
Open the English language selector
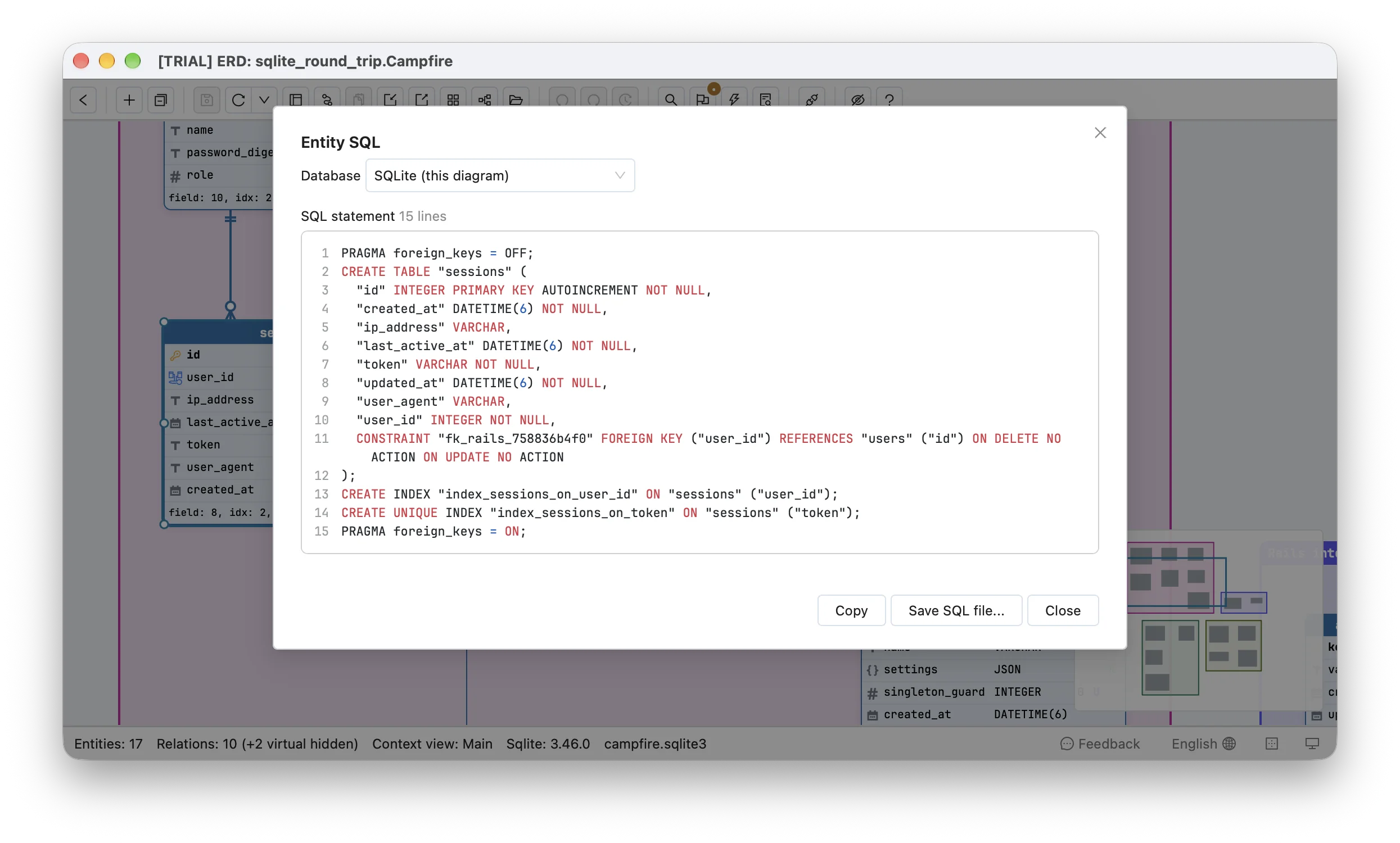tap(1203, 744)
